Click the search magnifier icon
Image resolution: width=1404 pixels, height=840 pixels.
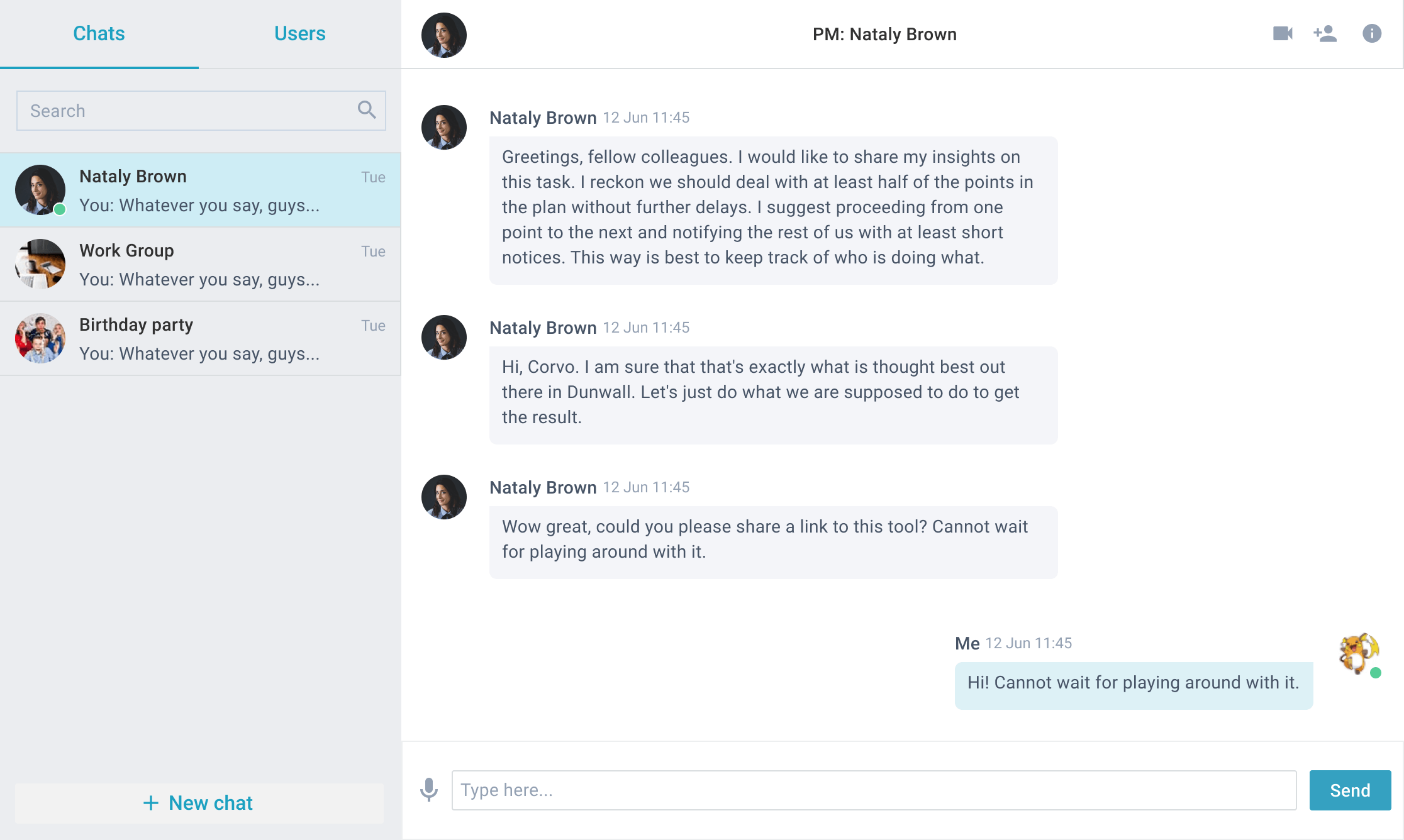(367, 110)
